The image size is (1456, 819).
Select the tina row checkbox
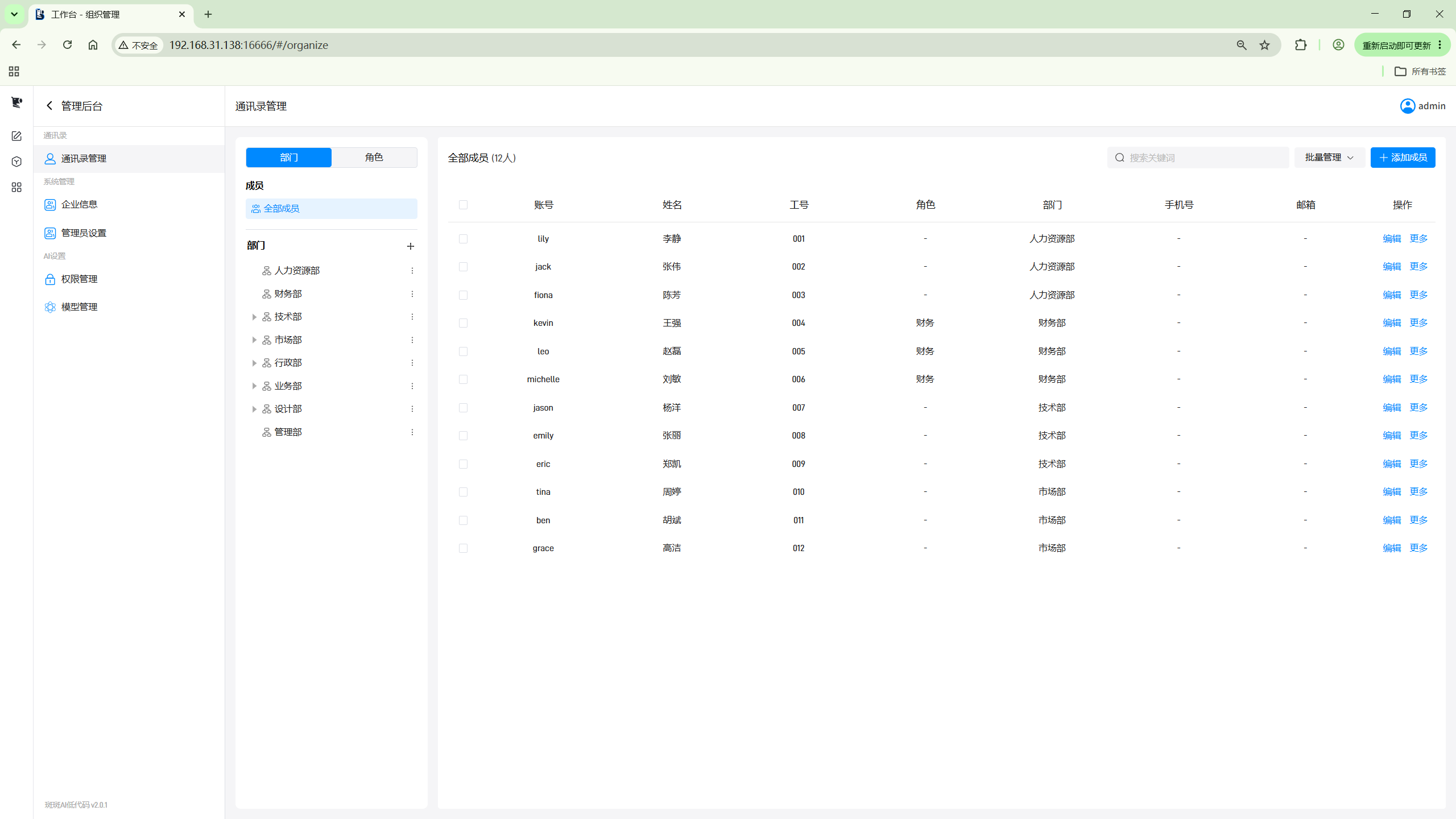tap(463, 492)
